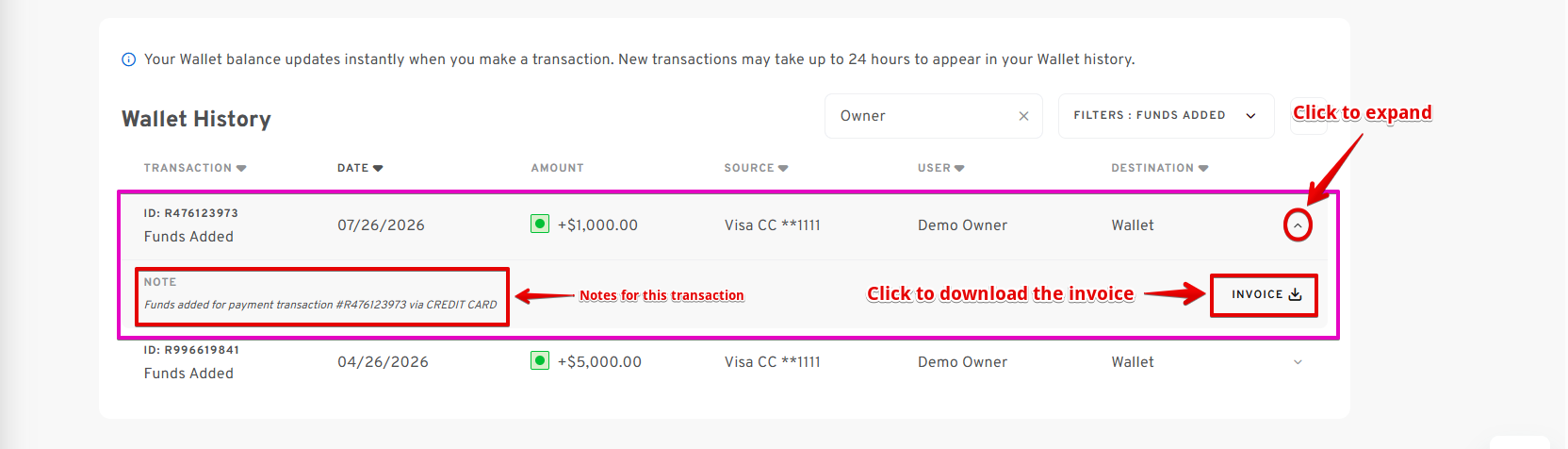Viewport: 1568px width, 449px height.
Task: Select the 07/26/2026 date cell
Action: (x=381, y=225)
